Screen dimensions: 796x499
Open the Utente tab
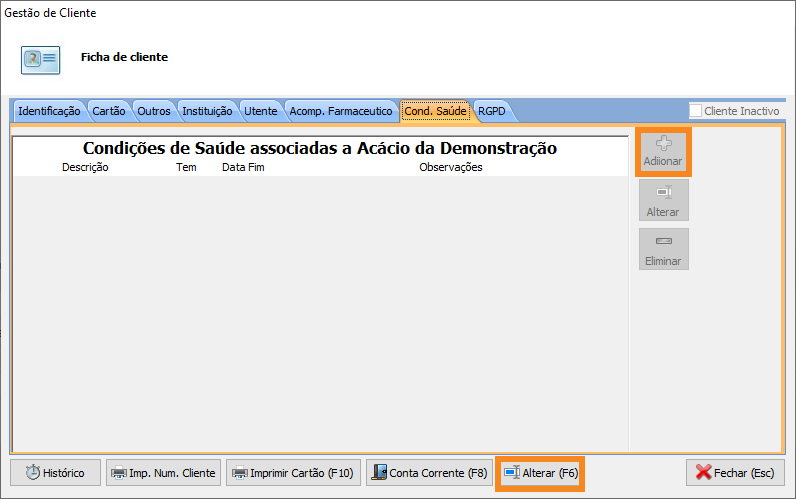[x=261, y=111]
